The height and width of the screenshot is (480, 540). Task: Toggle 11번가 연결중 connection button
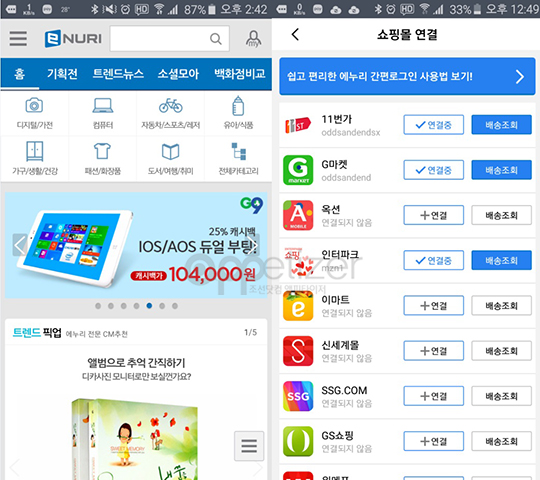coord(434,125)
